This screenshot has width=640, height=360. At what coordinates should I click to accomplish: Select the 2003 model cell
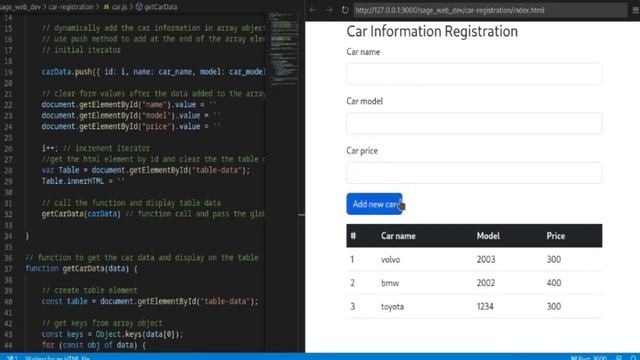[x=486, y=260]
